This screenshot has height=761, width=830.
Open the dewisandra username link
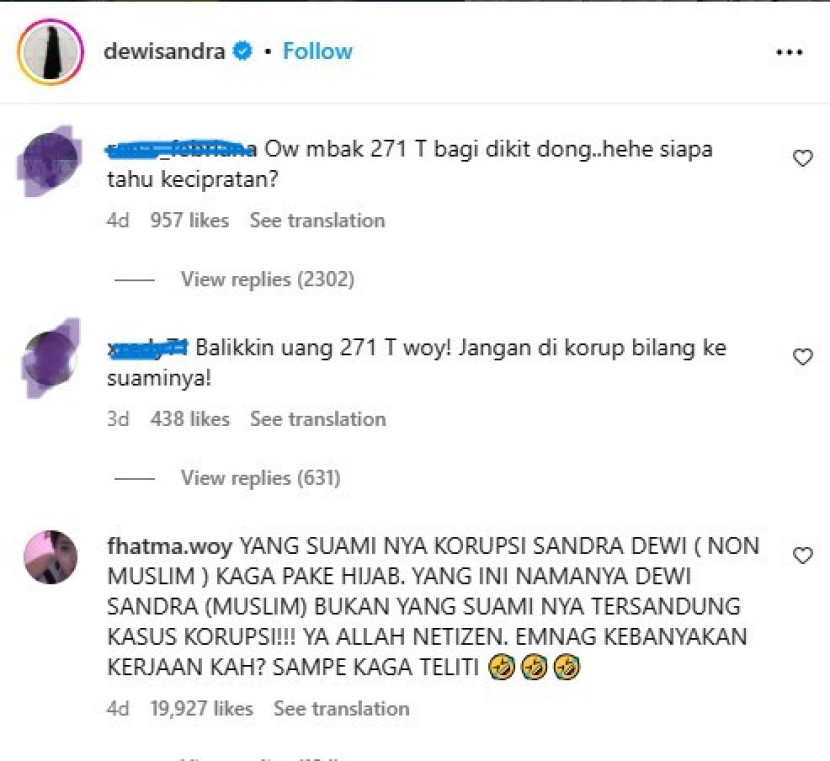coord(165,51)
